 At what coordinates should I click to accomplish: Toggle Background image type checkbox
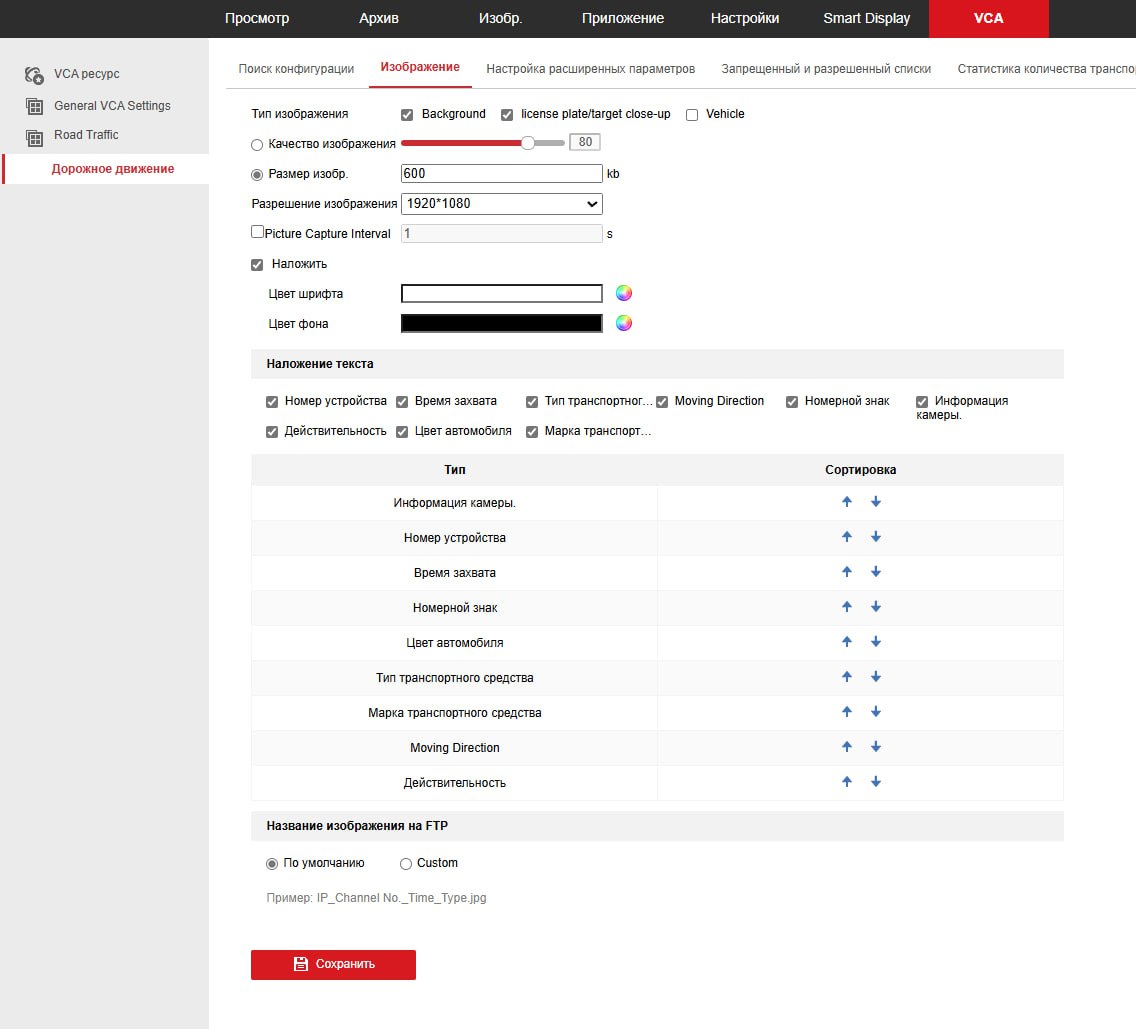(x=407, y=114)
